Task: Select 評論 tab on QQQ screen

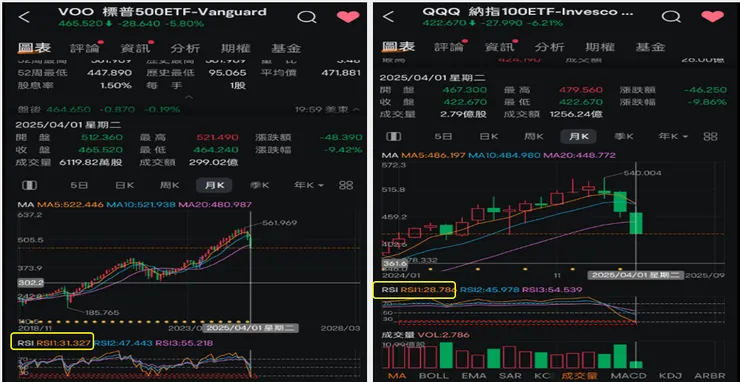Action: click(x=449, y=47)
